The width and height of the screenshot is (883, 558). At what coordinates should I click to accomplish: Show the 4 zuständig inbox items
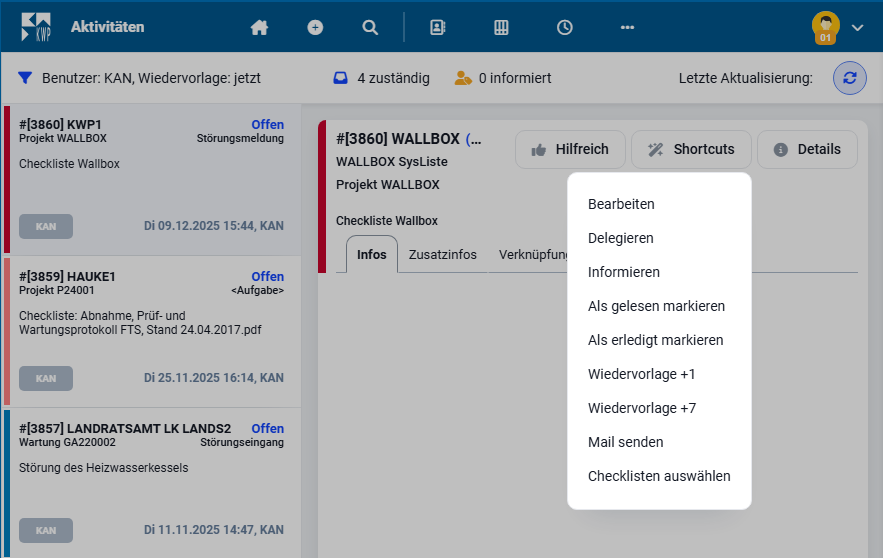(x=381, y=78)
